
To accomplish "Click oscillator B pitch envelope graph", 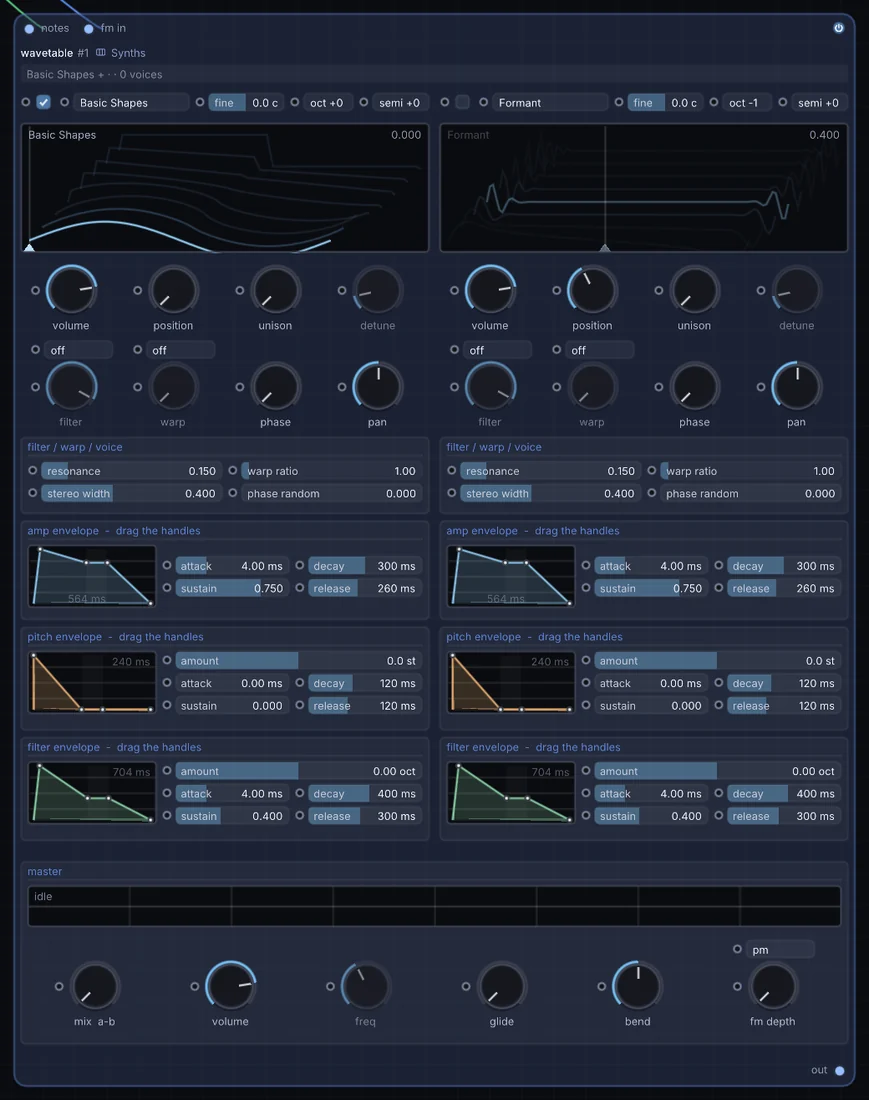I will pyautogui.click(x=511, y=683).
